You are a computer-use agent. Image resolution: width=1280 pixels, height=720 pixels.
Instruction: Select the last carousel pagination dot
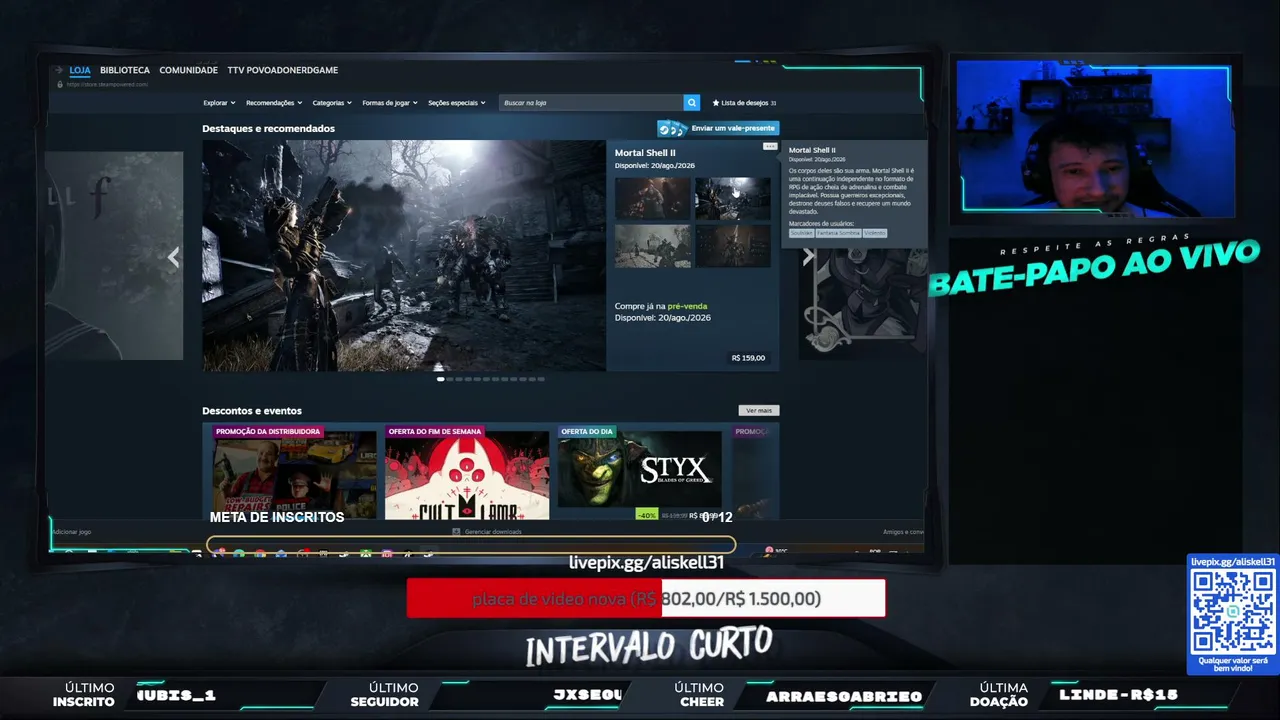point(541,379)
